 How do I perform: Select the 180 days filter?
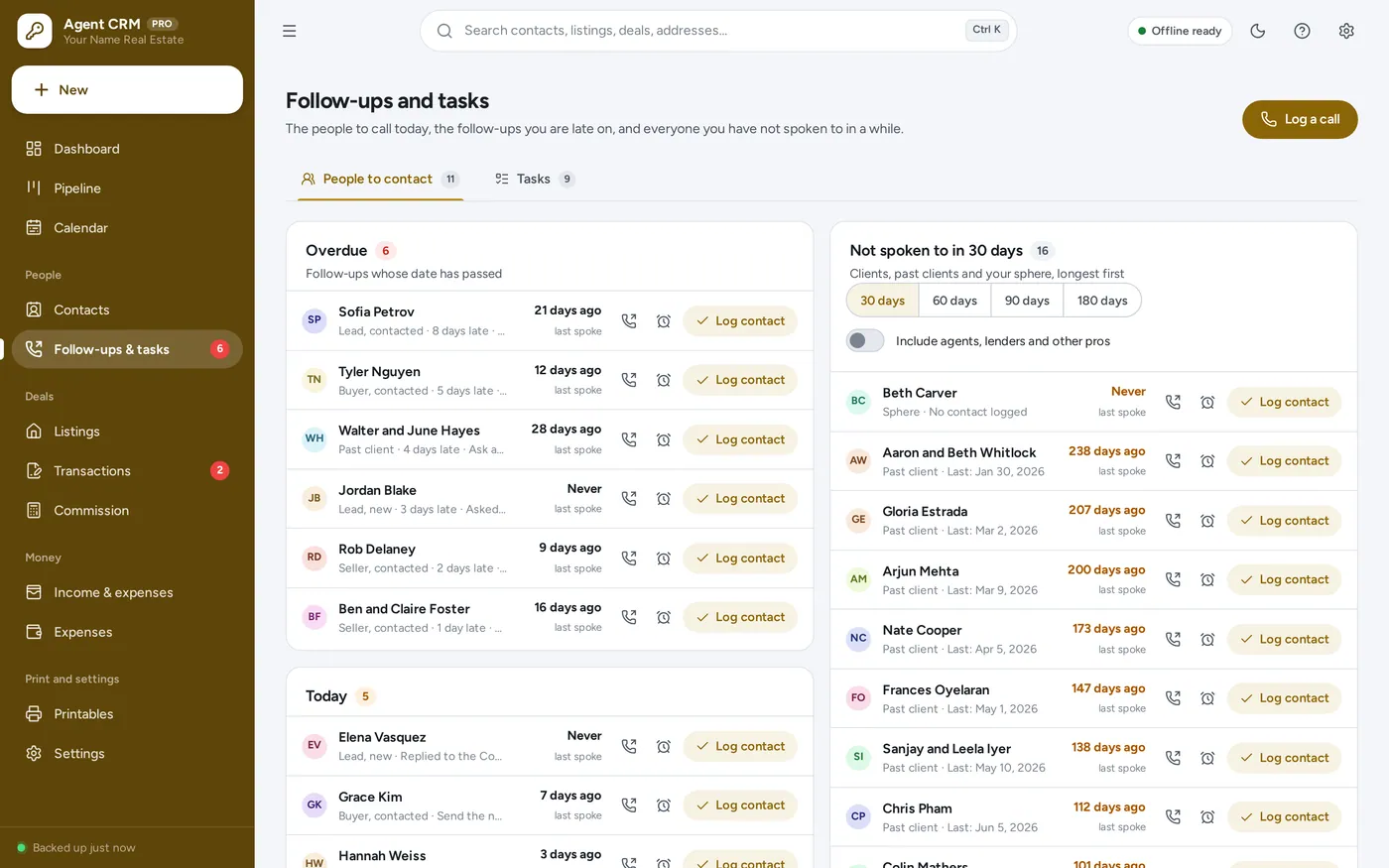coord(1102,301)
